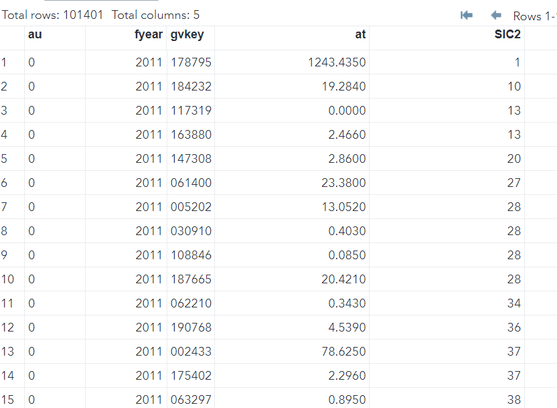This screenshot has width=557, height=408.
Task: Select the gvkey column header
Action: (187, 34)
